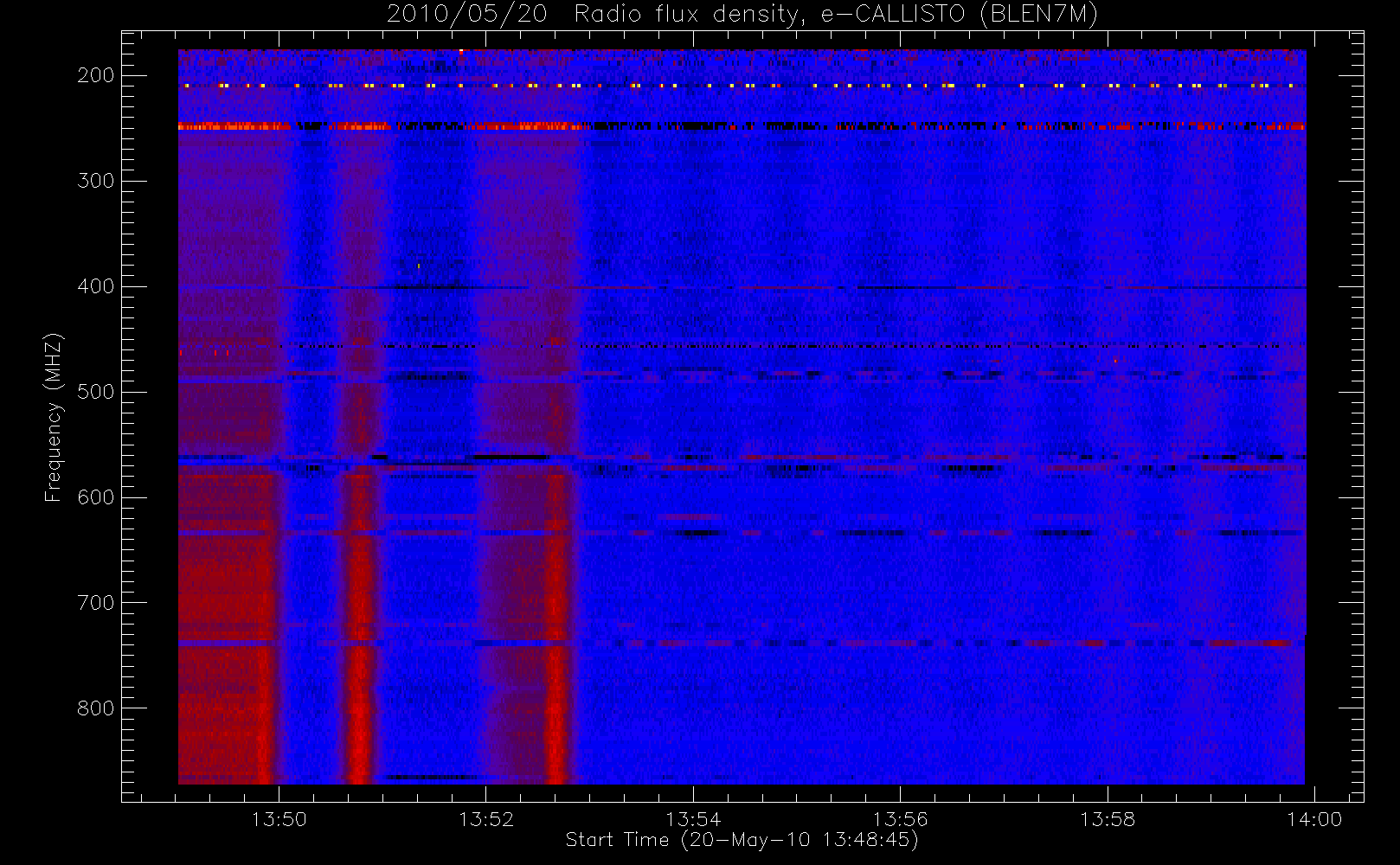This screenshot has height=865, width=1400.
Task: Click the 300 frequency tick label
Action: pos(96,181)
